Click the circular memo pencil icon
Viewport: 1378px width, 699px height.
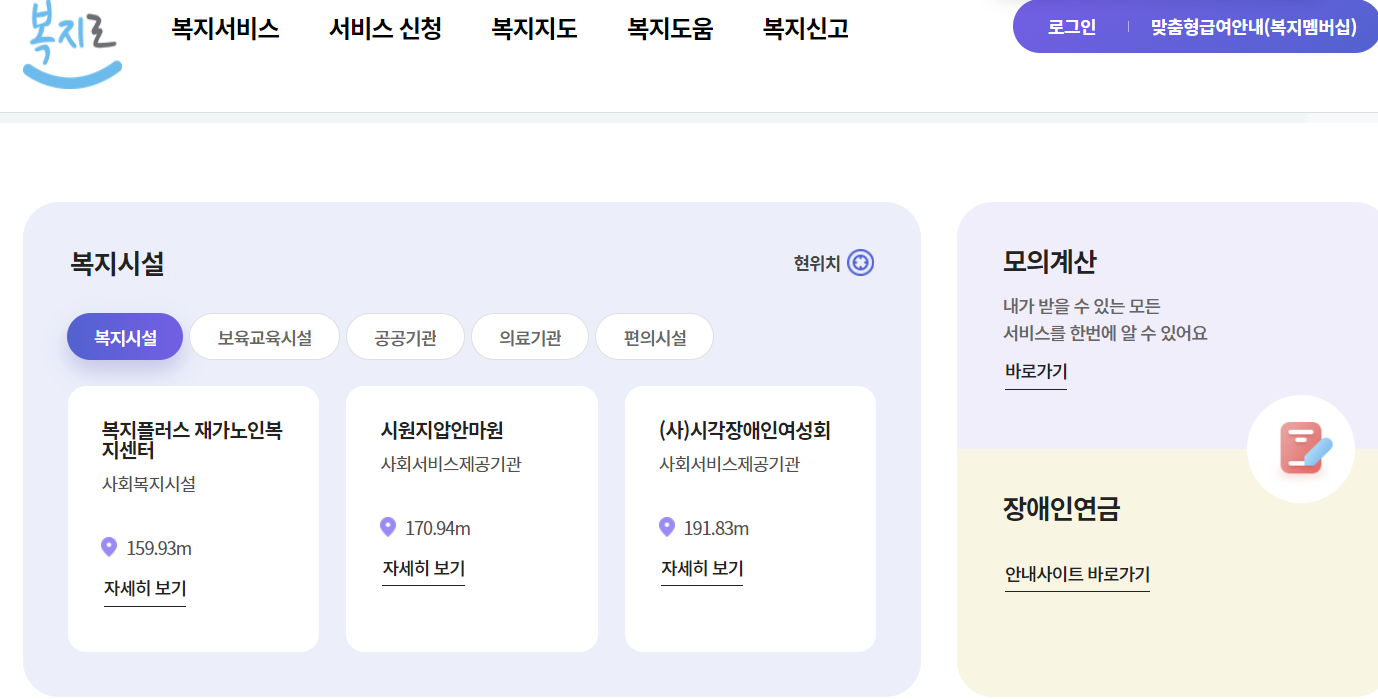coord(1300,449)
